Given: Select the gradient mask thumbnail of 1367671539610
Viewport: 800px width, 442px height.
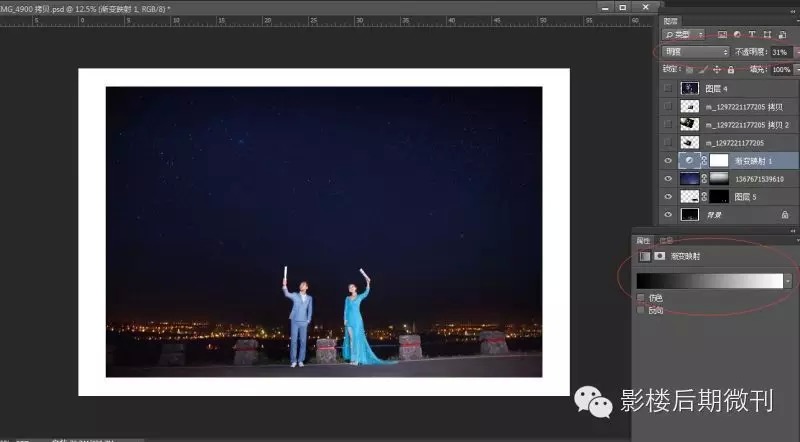Looking at the screenshot, I should tap(719, 179).
